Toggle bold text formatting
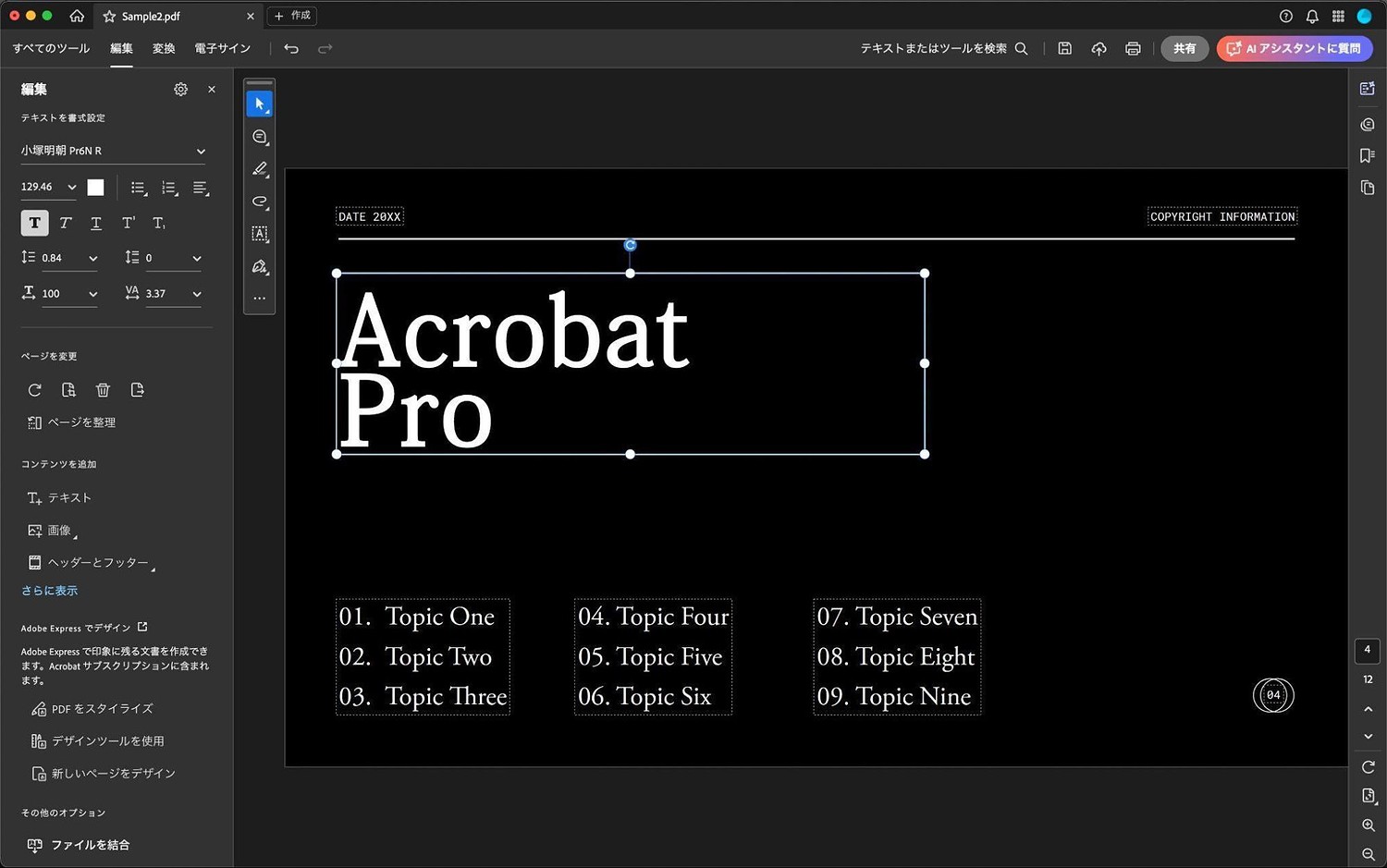The height and width of the screenshot is (868, 1387). (34, 223)
